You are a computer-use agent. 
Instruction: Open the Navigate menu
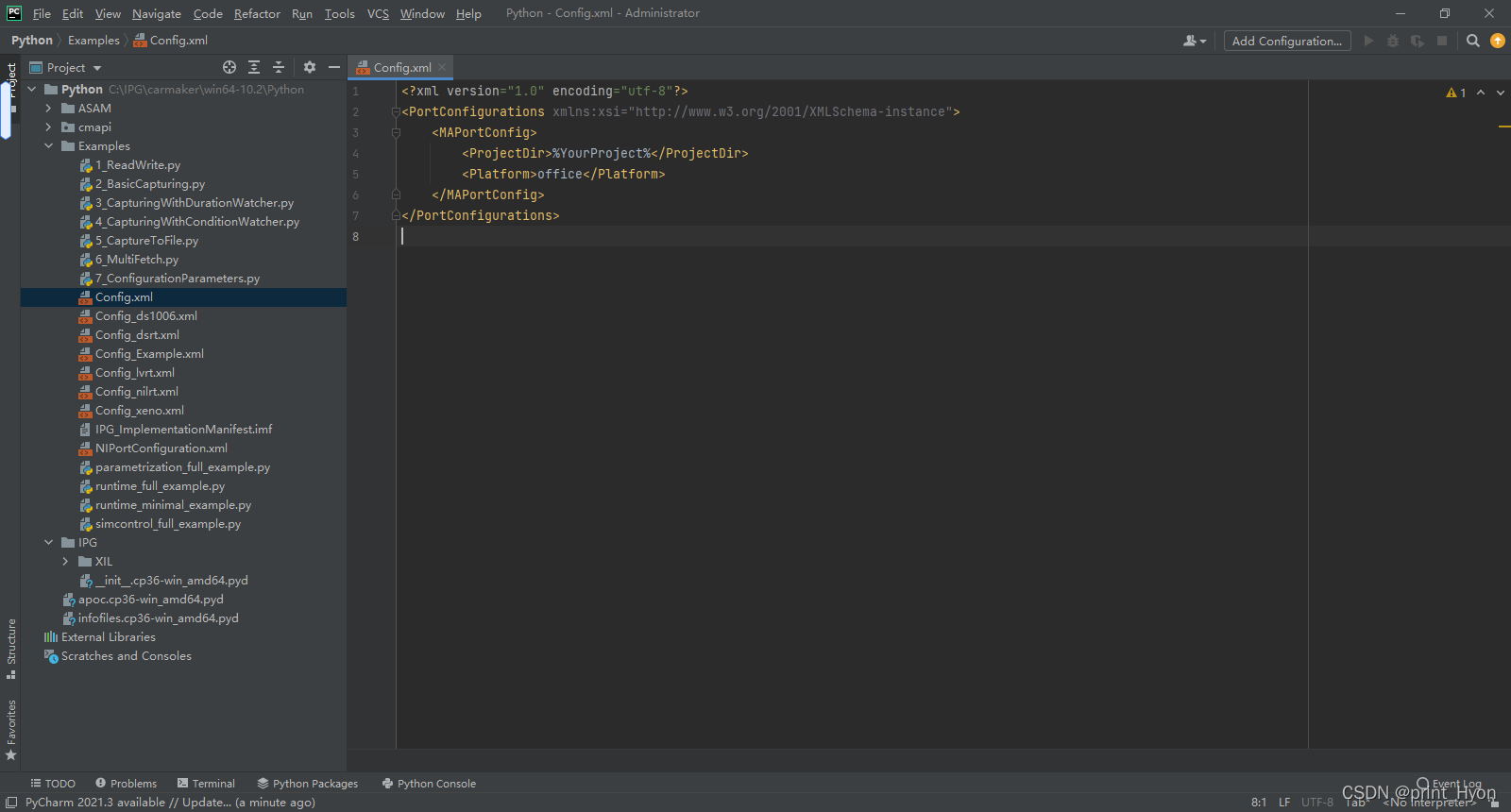click(157, 13)
